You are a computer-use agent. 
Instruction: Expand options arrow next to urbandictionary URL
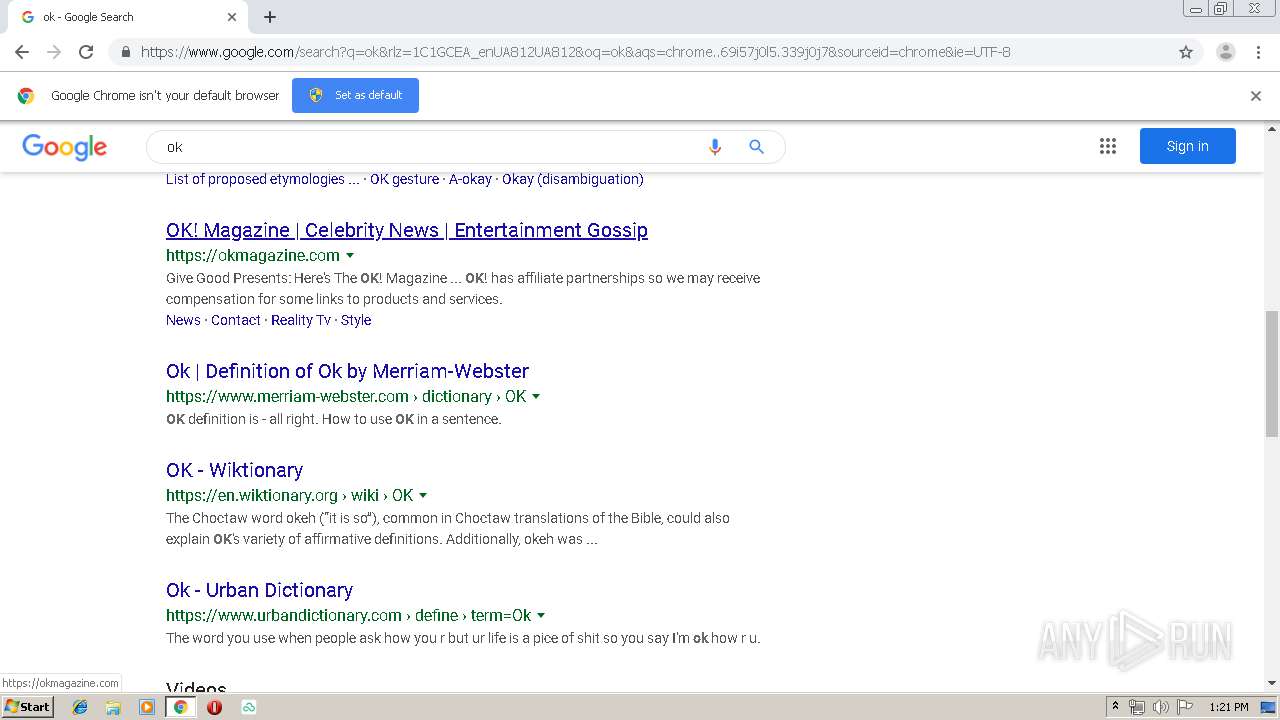[541, 616]
